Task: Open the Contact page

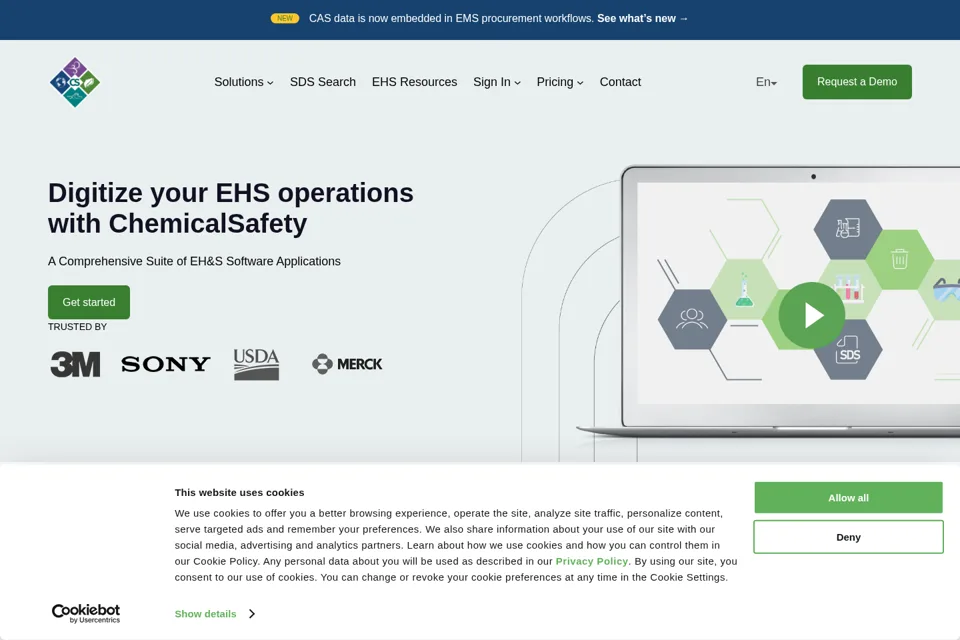Action: [x=620, y=82]
